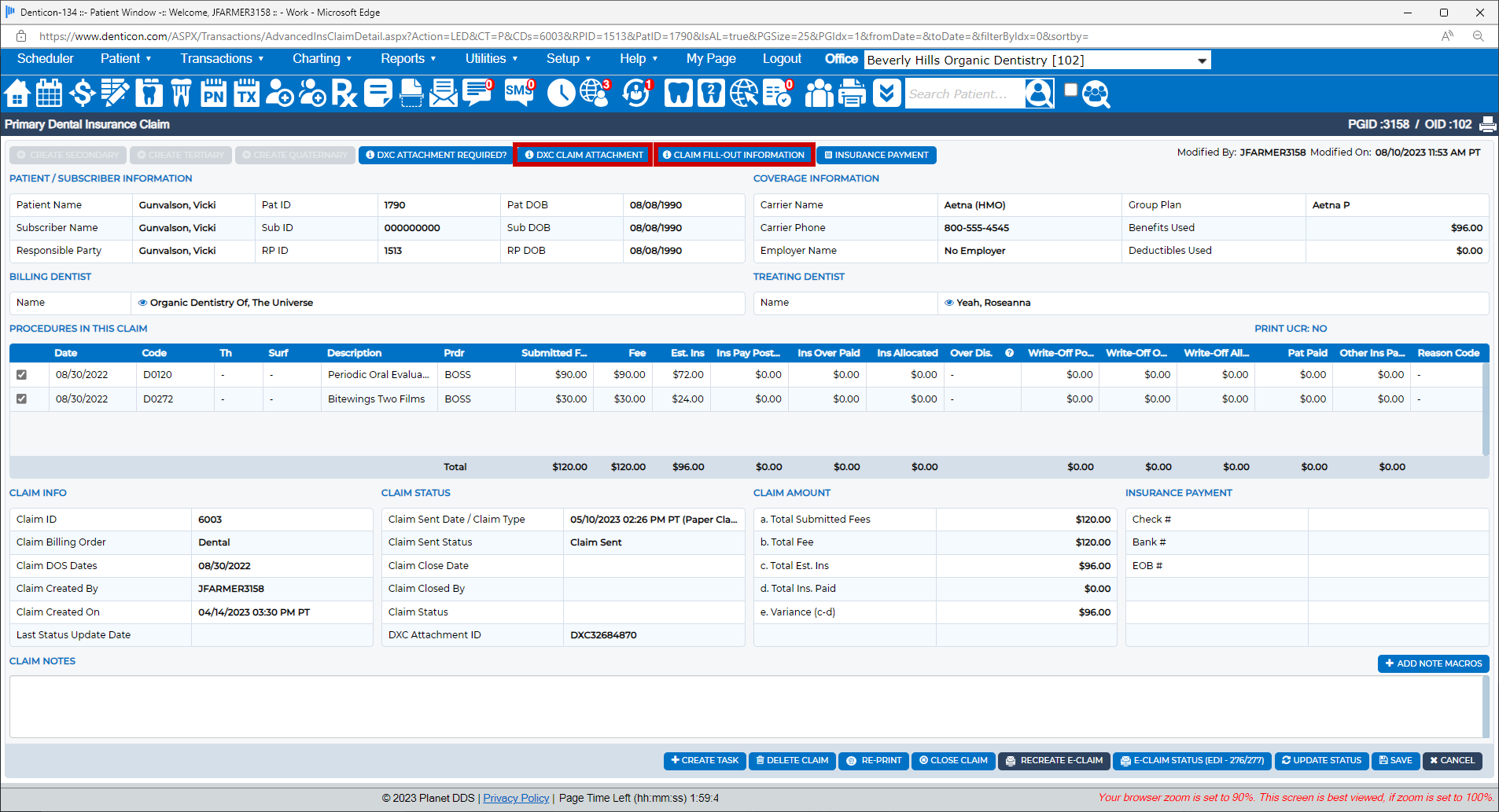Open My Page menu item
The image size is (1499, 812).
pyautogui.click(x=710, y=59)
